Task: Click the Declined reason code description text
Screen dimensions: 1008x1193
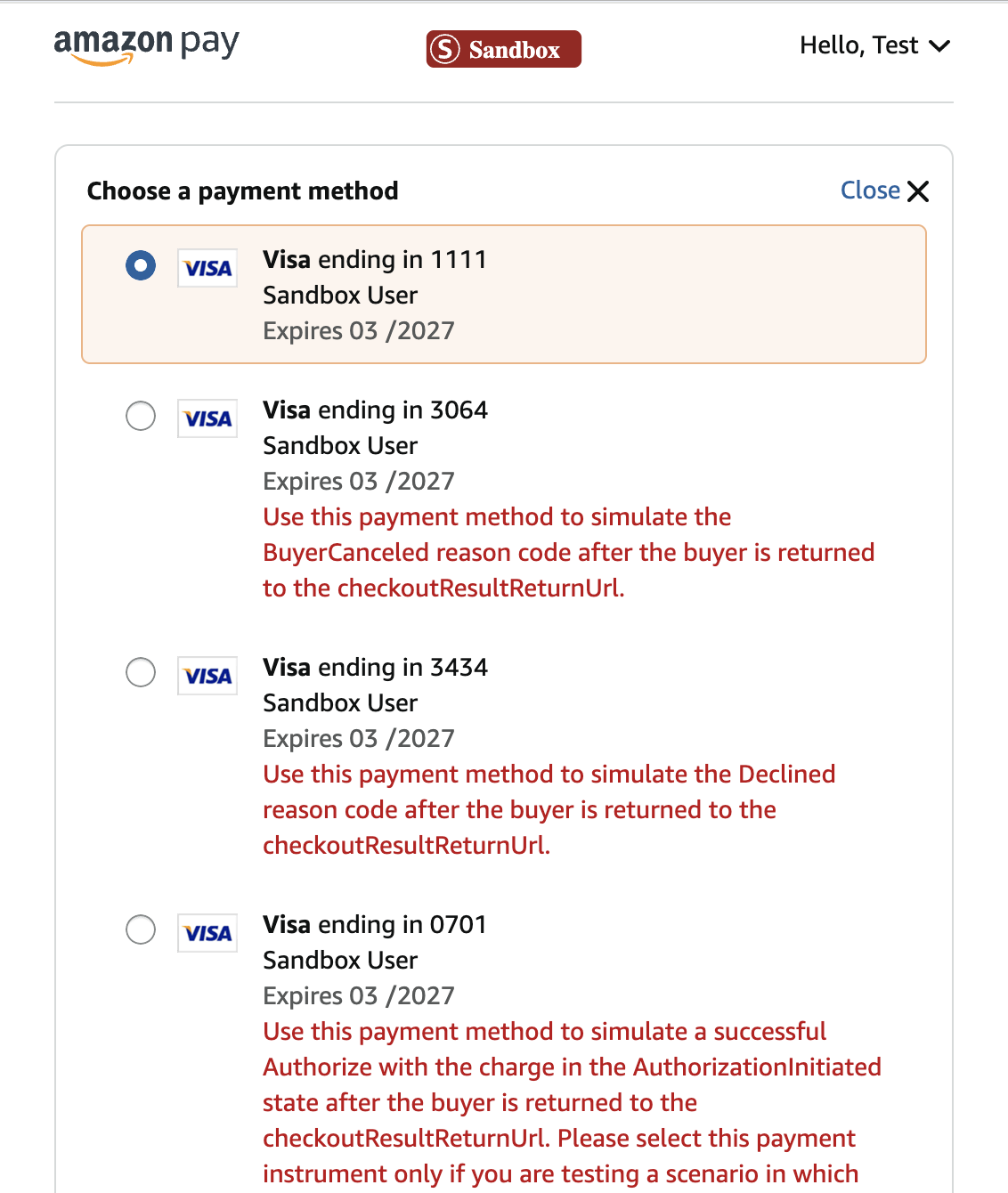Action: click(549, 810)
